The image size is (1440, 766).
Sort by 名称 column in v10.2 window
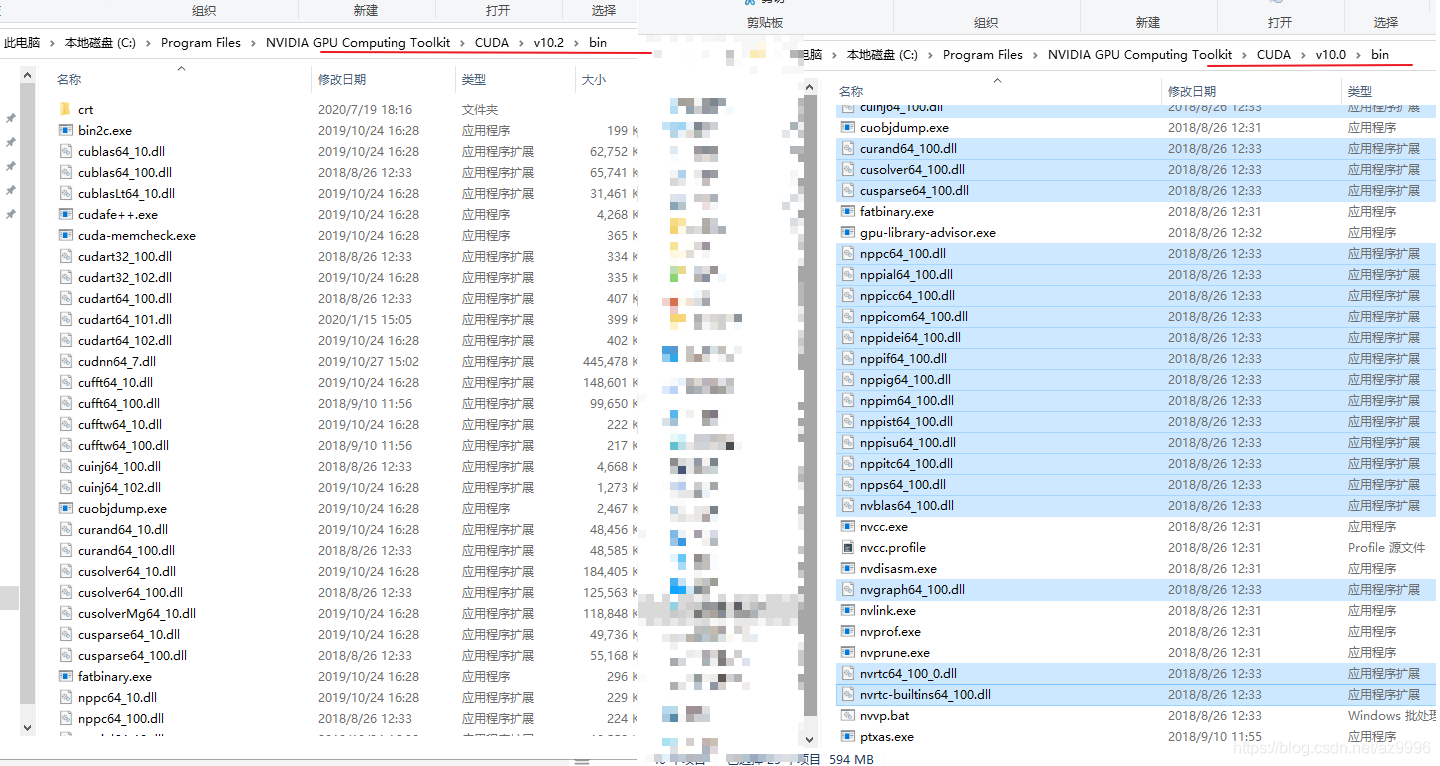(x=69, y=79)
